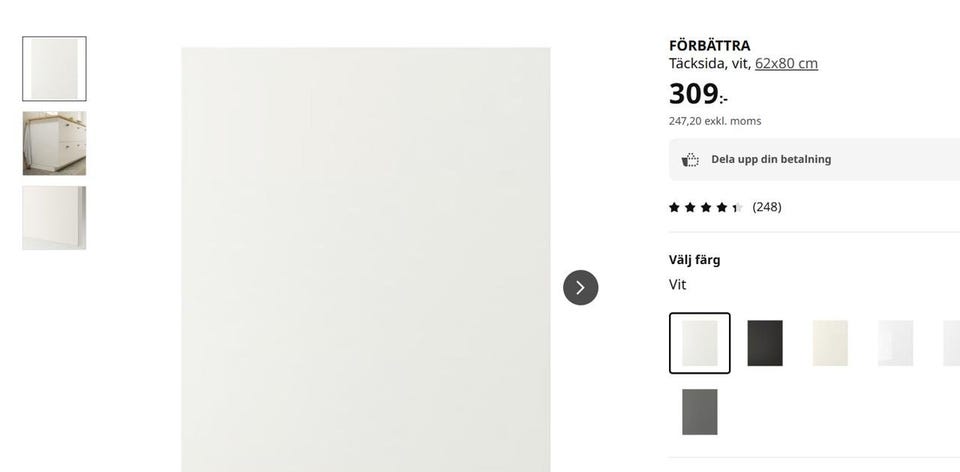Select the first white panel thumbnail
Screen dimensions: 960x472
[54, 69]
